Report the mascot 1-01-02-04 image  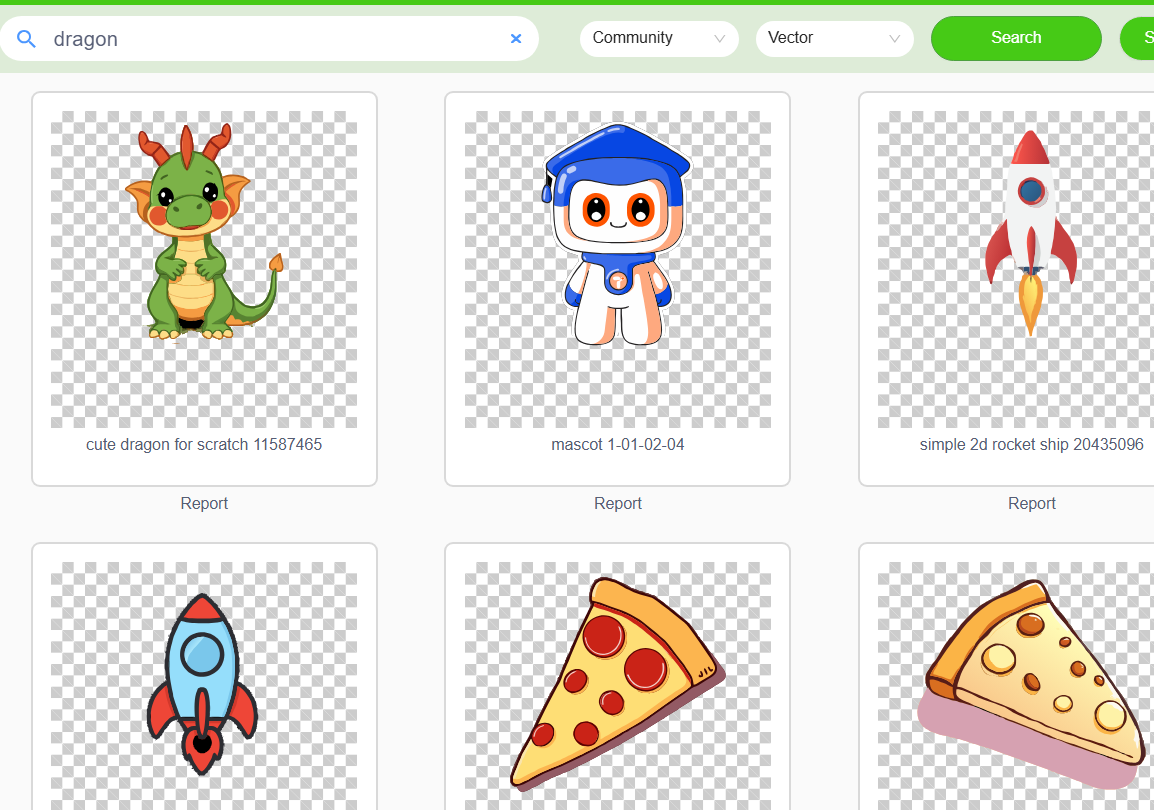pos(618,503)
